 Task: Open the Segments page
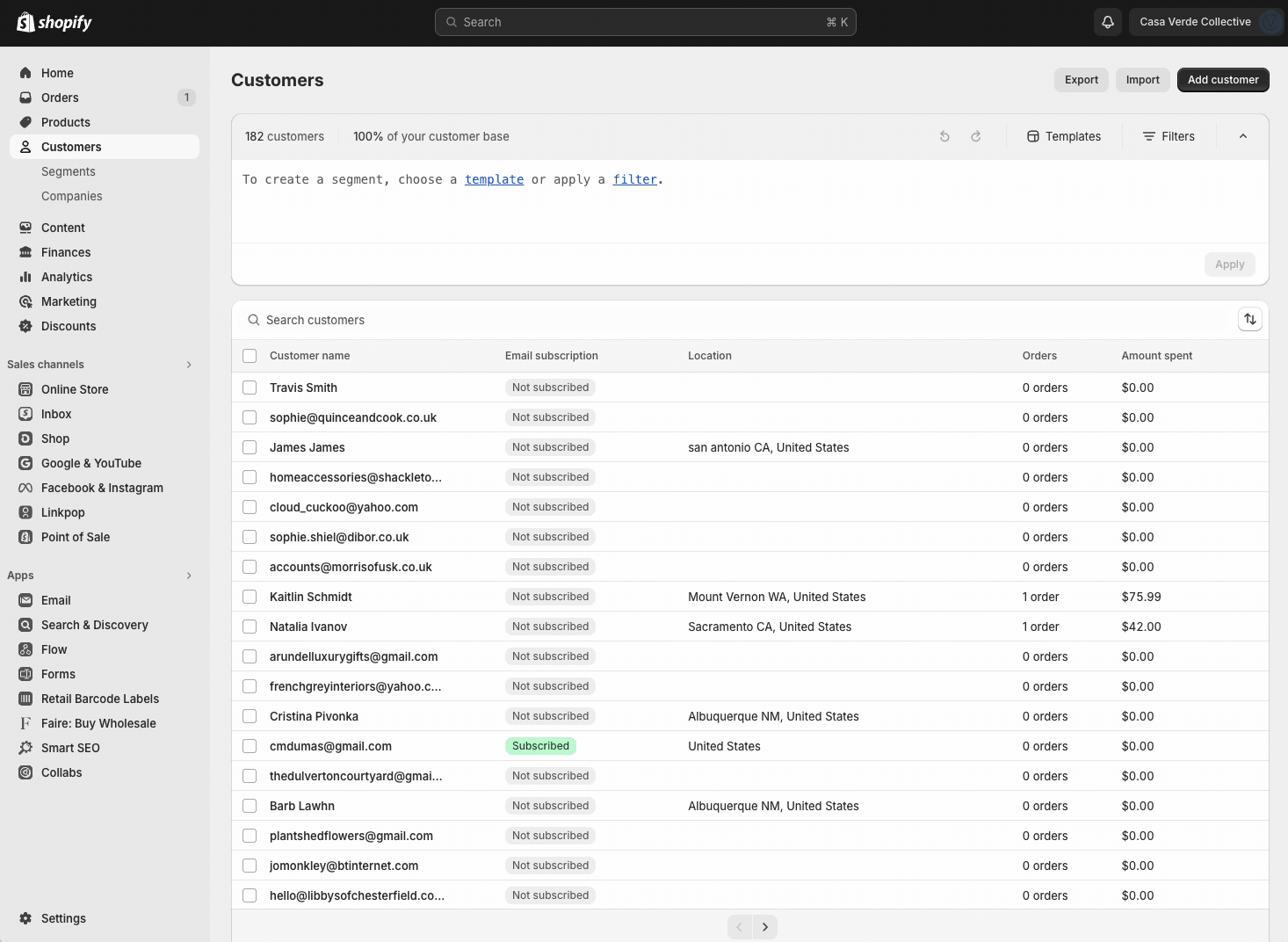coord(69,171)
